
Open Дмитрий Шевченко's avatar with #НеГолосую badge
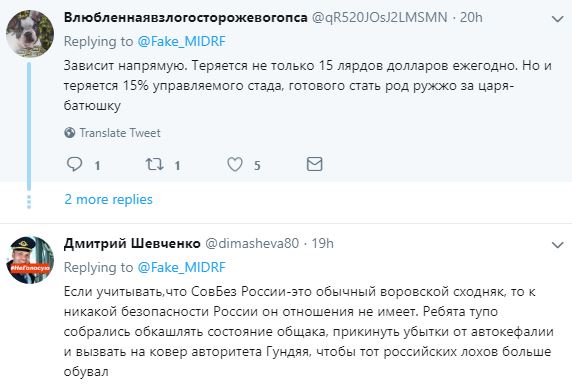coord(30,260)
